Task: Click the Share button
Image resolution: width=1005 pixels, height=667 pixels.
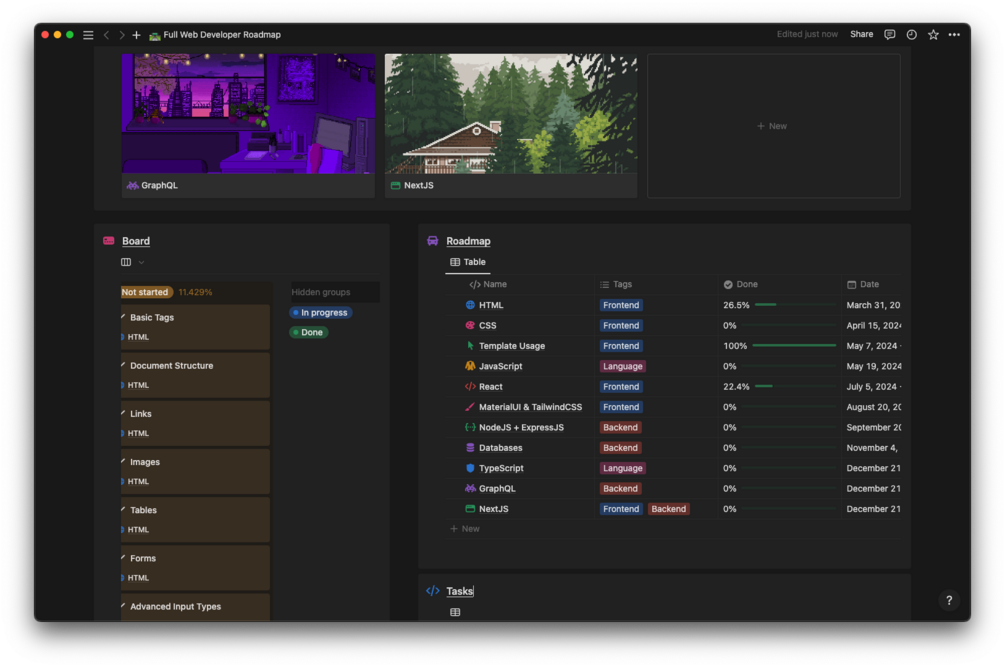Action: (x=861, y=35)
